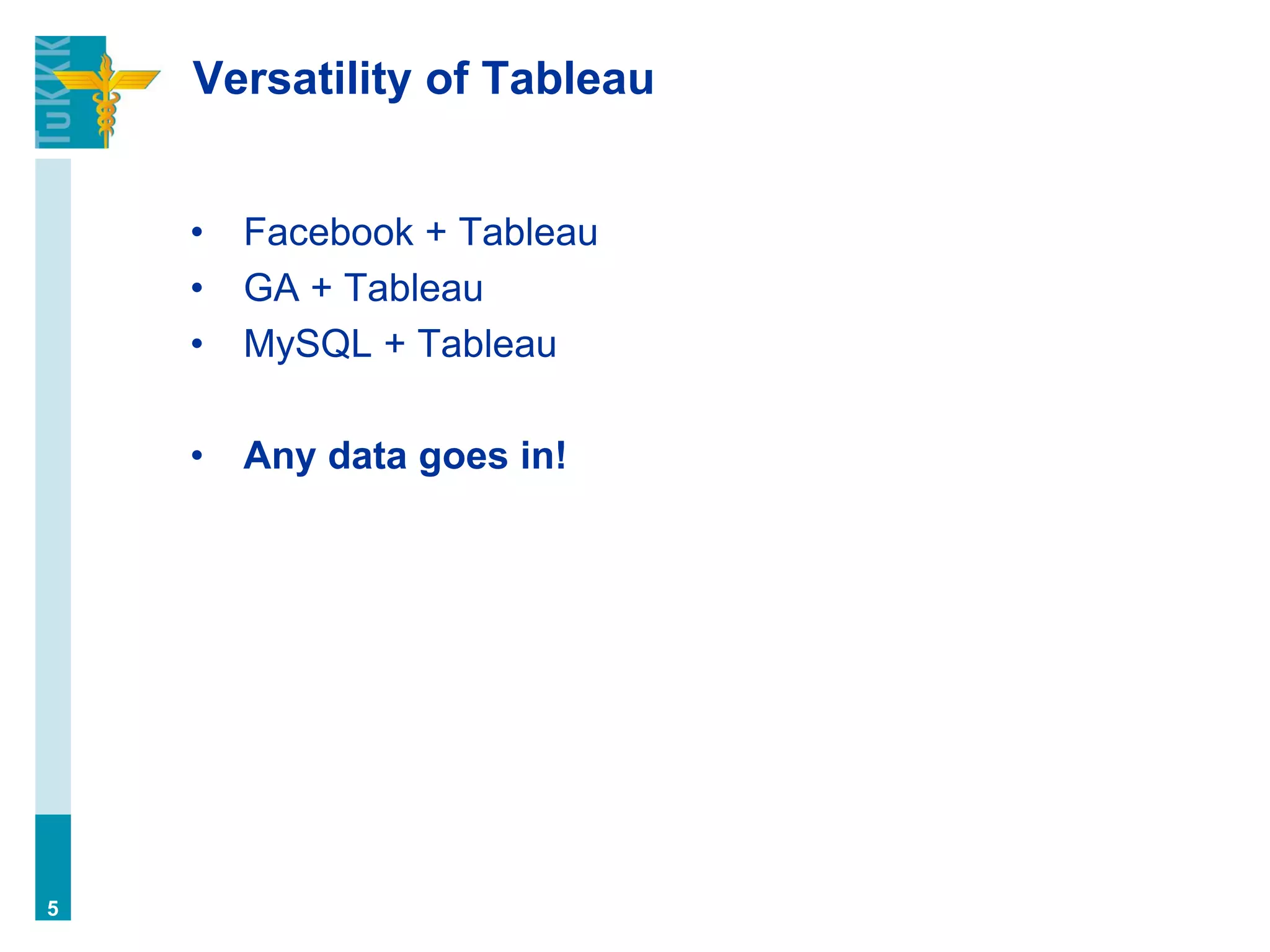Click Tableau in the GA bullet line
This screenshot has height=952, width=1270.
[x=414, y=288]
